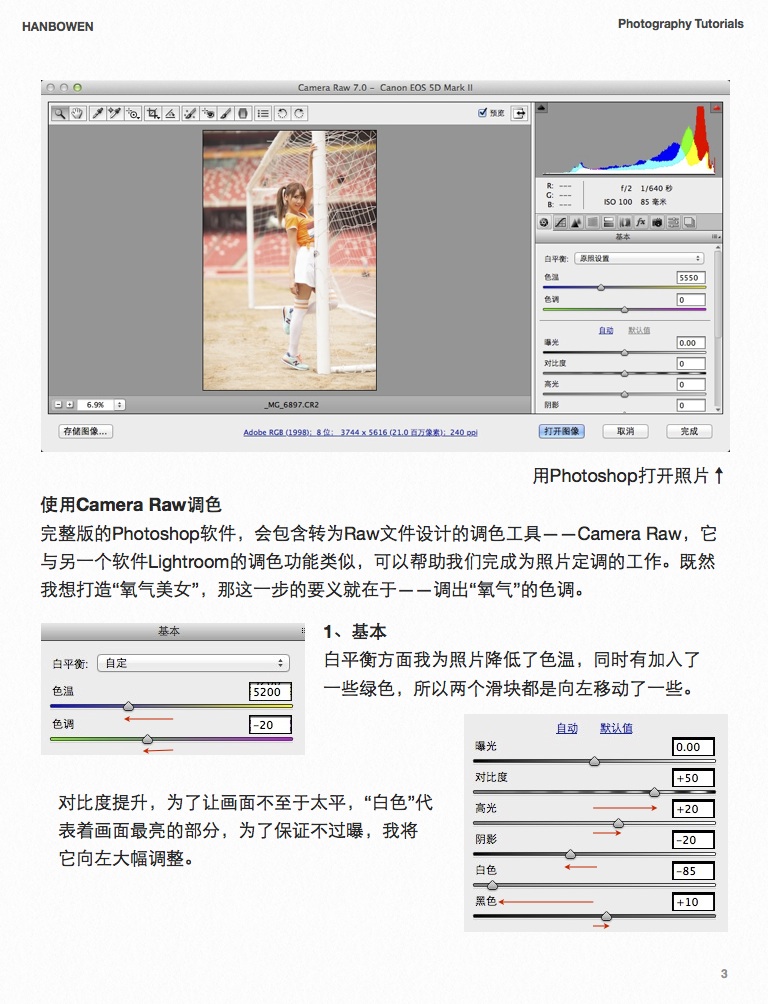Toggle shadow clipping warning on histogram
This screenshot has width=768, height=1004.
(x=542, y=108)
